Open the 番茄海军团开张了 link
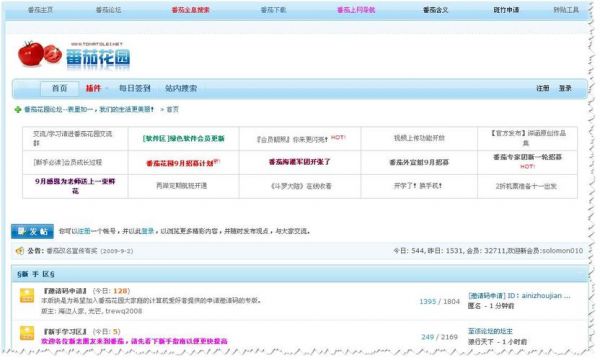Viewport: 600px width, 360px height. tap(300, 162)
